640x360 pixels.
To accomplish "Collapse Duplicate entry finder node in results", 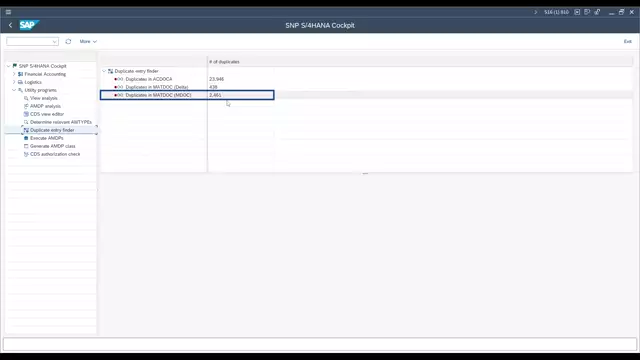I will [104, 71].
